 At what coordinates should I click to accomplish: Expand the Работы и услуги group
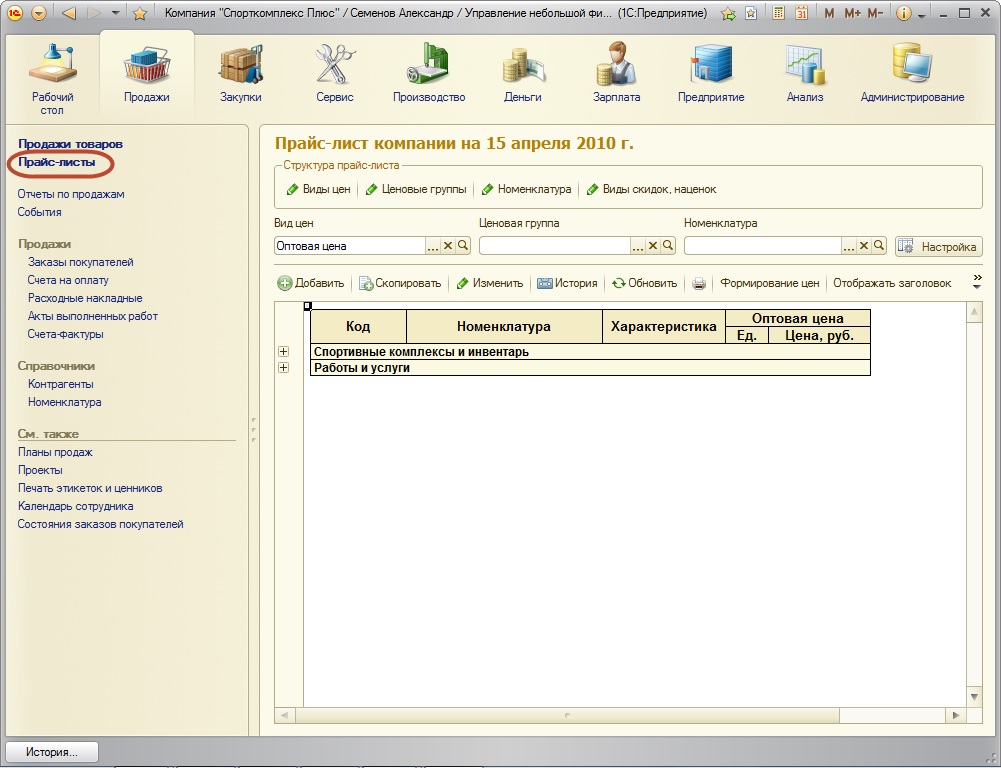coord(284,368)
